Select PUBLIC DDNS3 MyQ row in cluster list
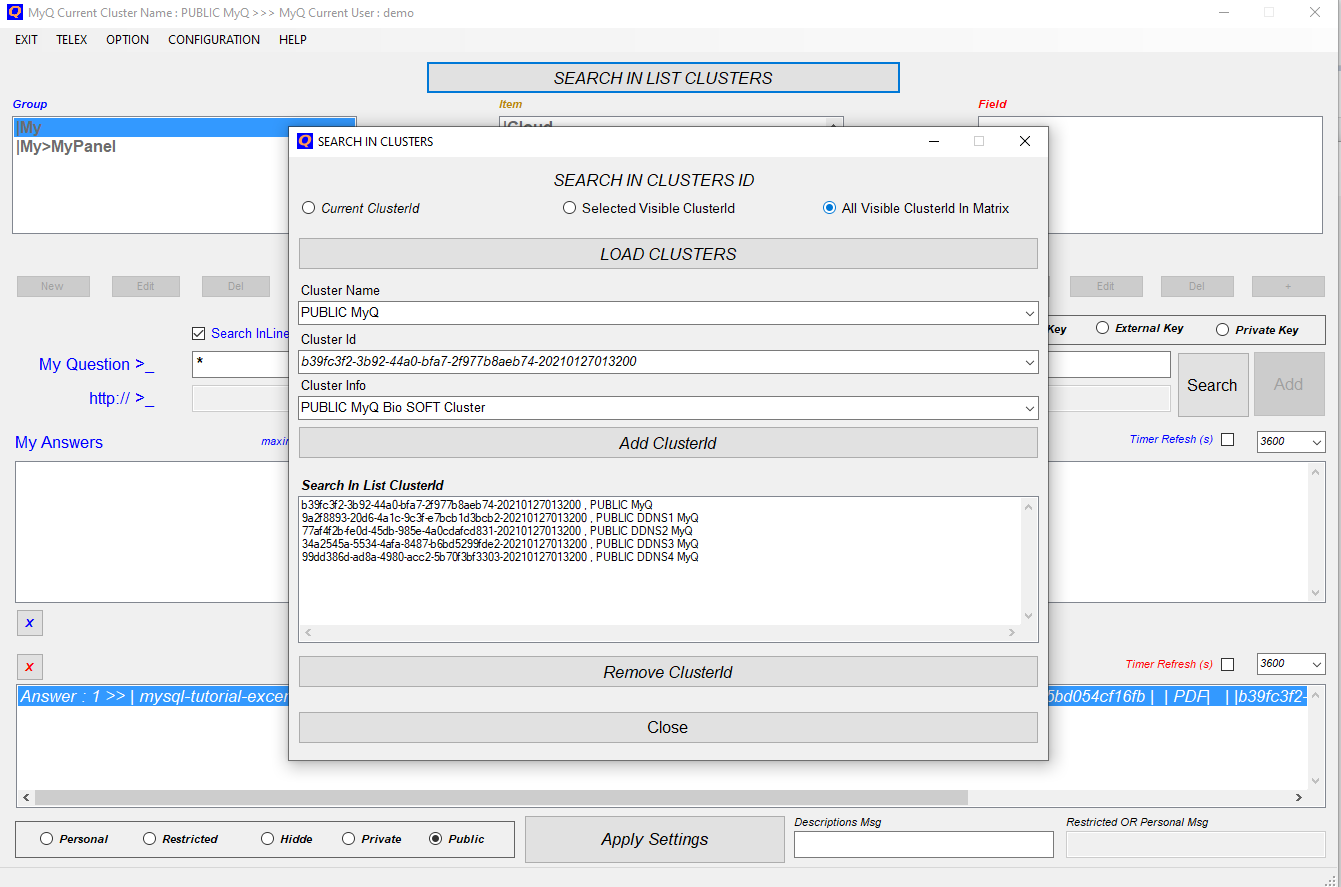The width and height of the screenshot is (1341, 887). [500, 544]
